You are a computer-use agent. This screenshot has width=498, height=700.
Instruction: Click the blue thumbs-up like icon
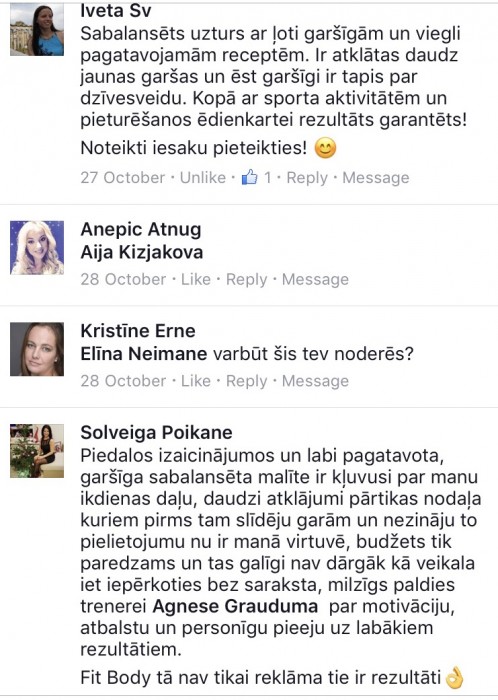[x=249, y=177]
